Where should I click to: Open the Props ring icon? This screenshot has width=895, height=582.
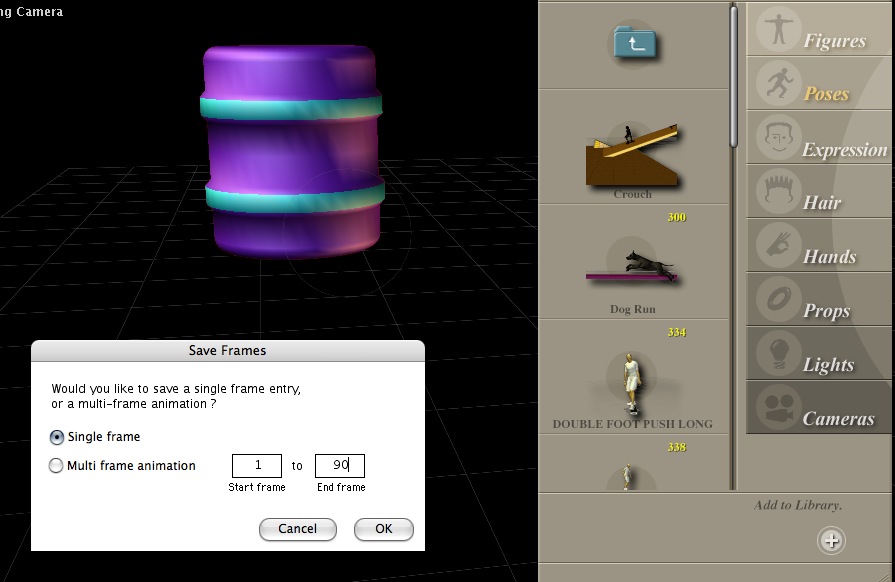(779, 298)
